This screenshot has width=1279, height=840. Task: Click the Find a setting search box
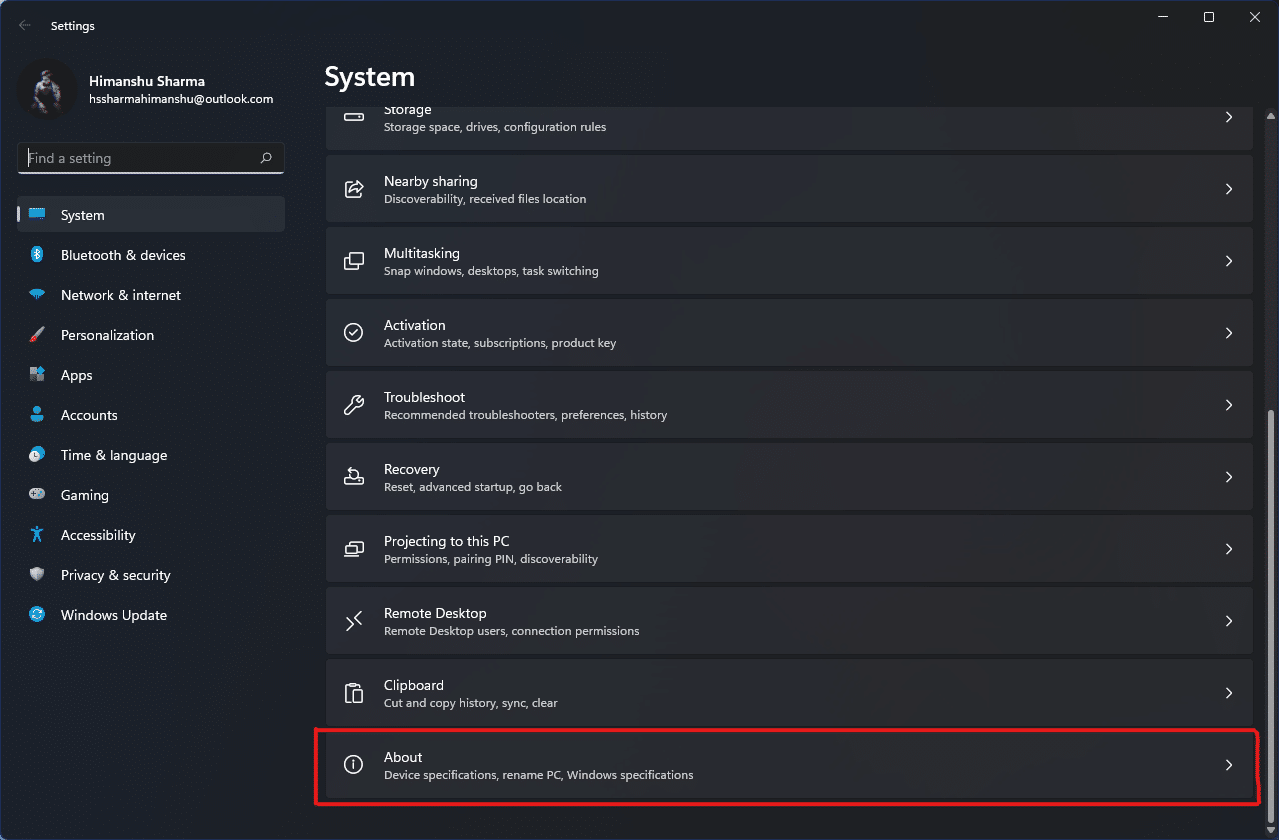tap(151, 158)
